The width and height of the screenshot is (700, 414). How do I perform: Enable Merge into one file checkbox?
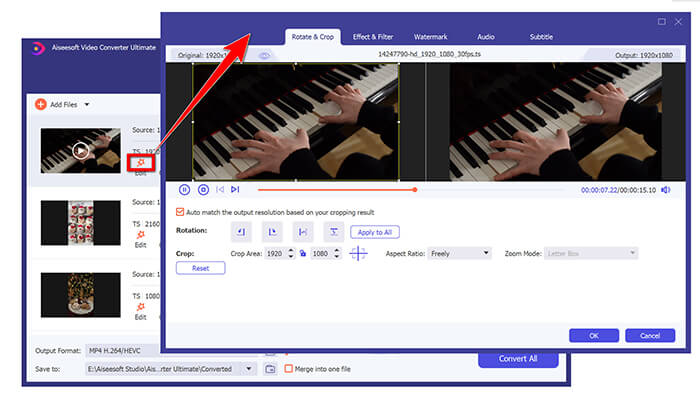[289, 369]
